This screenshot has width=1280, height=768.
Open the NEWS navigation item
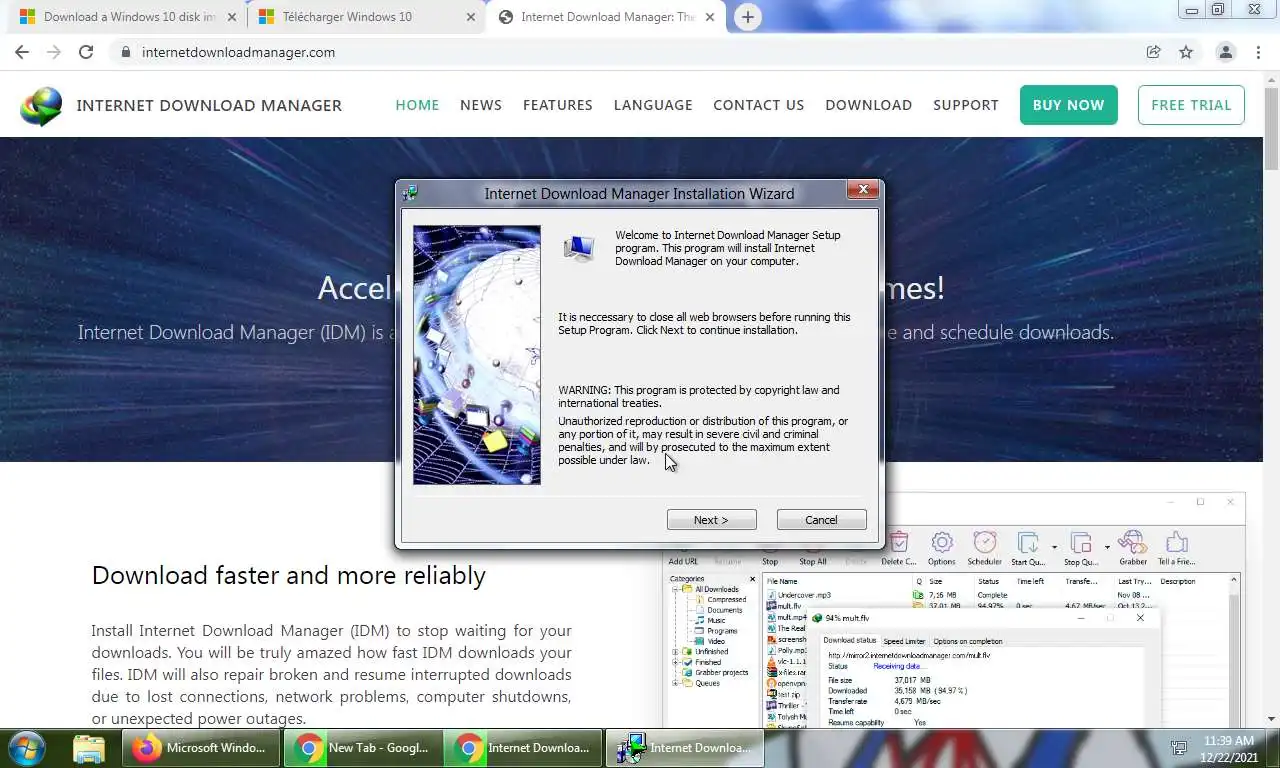point(481,105)
